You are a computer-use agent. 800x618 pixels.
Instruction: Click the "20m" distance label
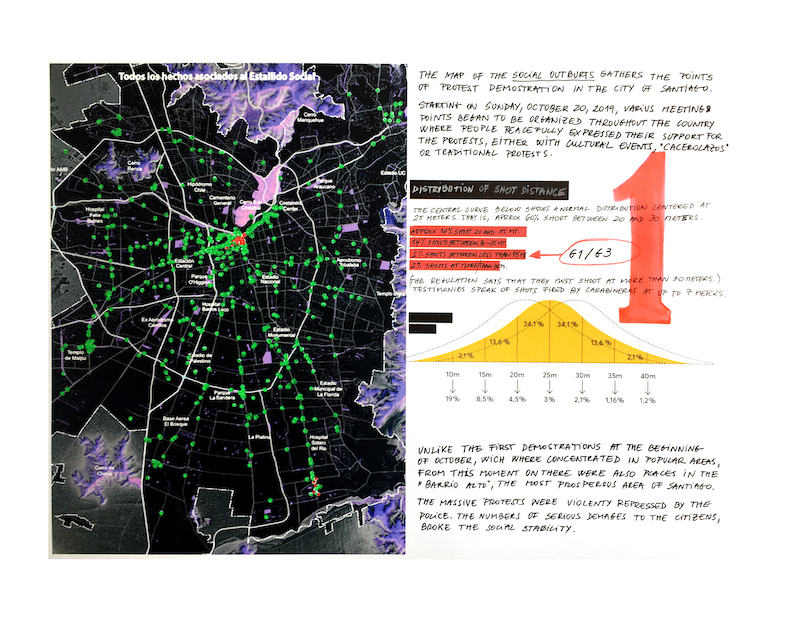517,375
